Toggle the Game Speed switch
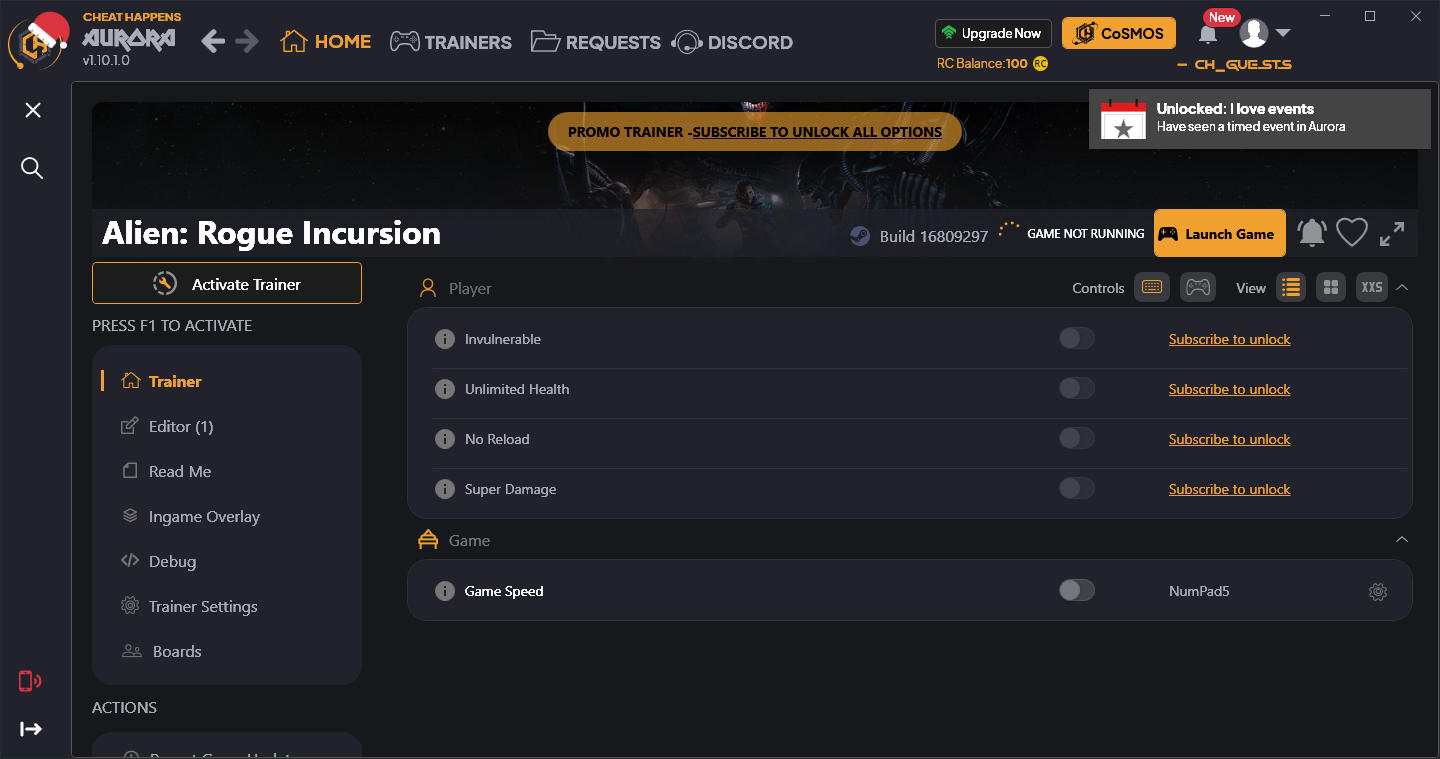The height and width of the screenshot is (759, 1440). pyautogui.click(x=1077, y=591)
